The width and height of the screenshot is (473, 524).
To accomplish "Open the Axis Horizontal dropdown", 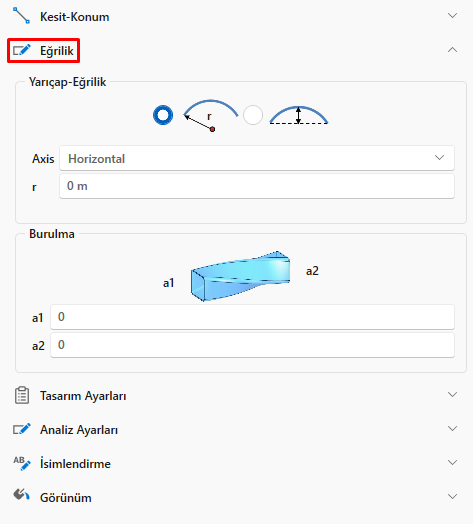I will point(257,158).
